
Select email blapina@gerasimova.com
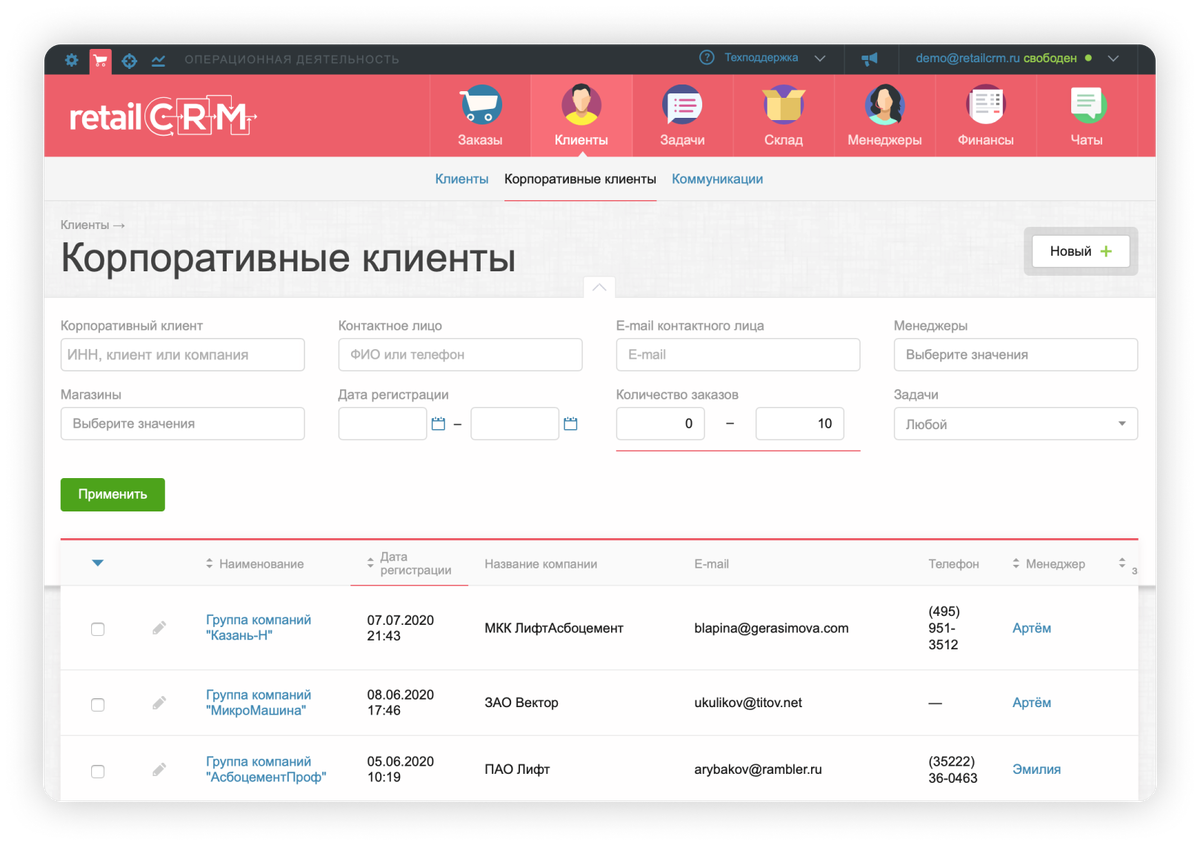click(771, 628)
